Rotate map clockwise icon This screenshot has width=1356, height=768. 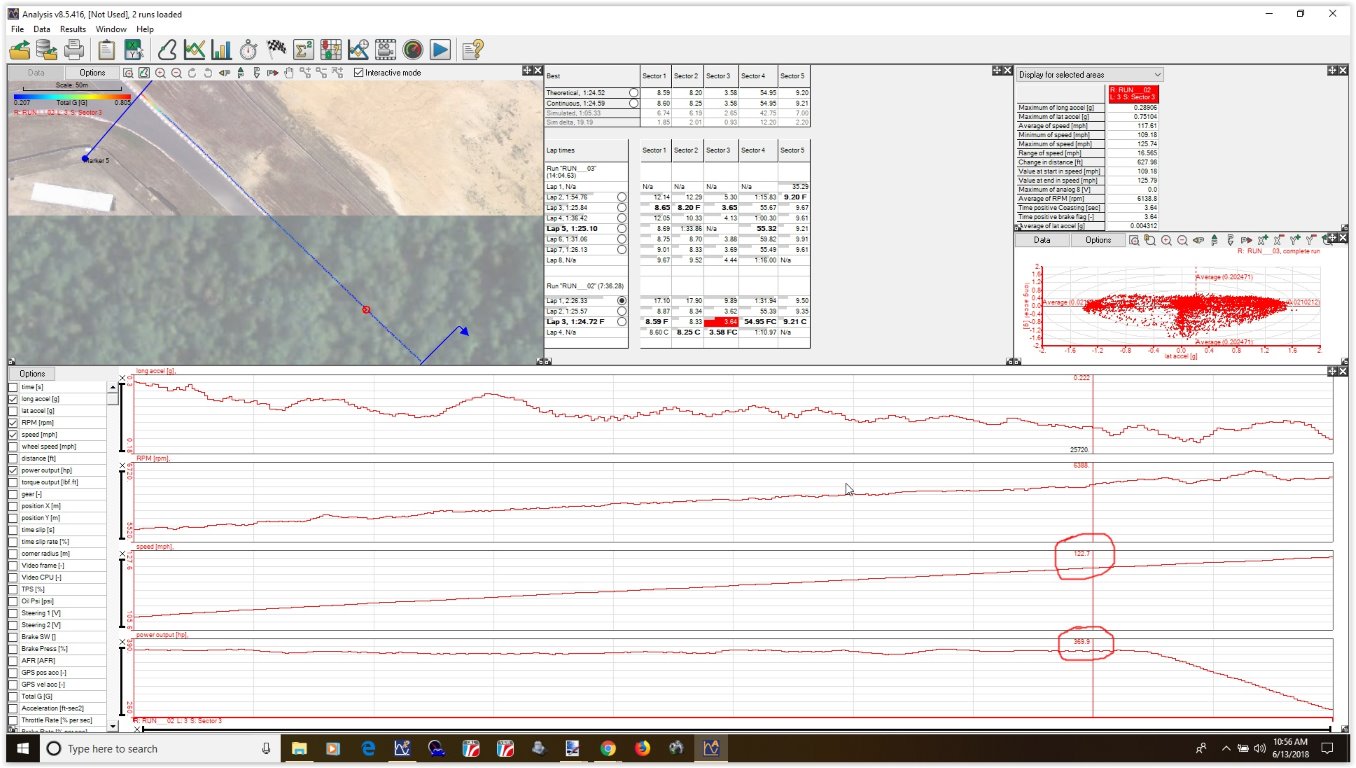point(192,73)
